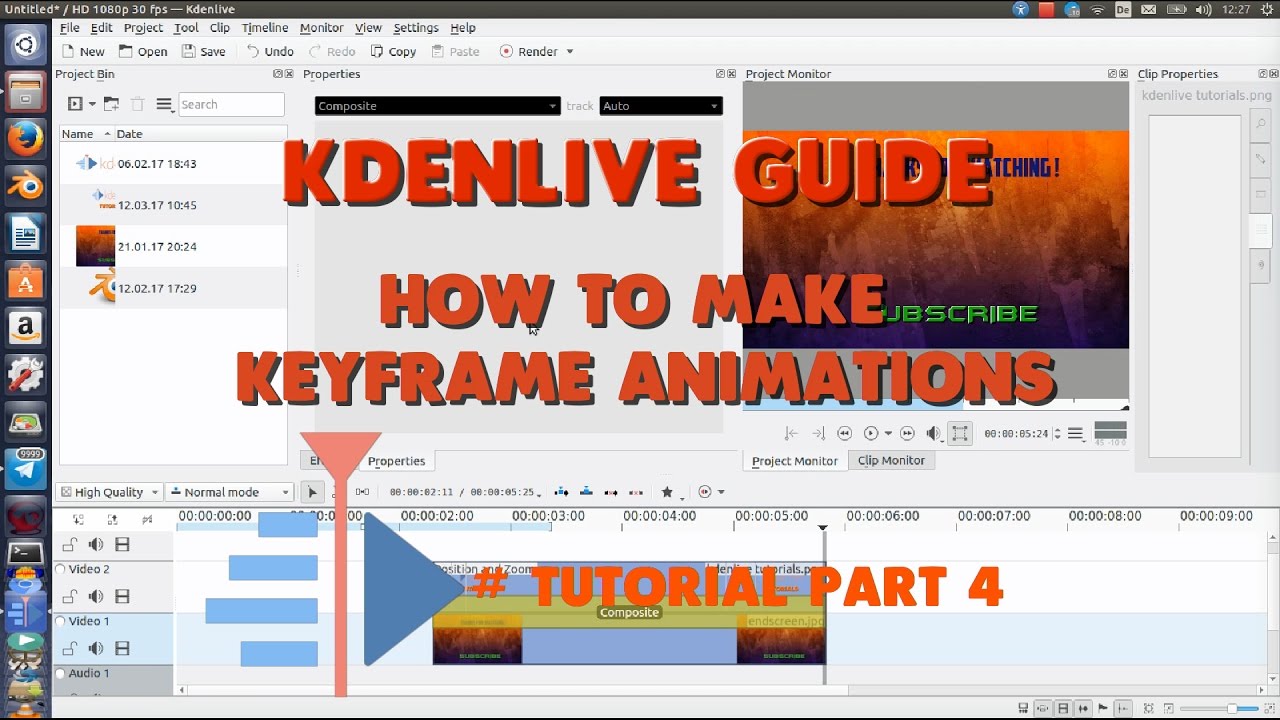This screenshot has height=720, width=1280.
Task: Expand the play button dropdown arrow
Action: (x=887, y=433)
